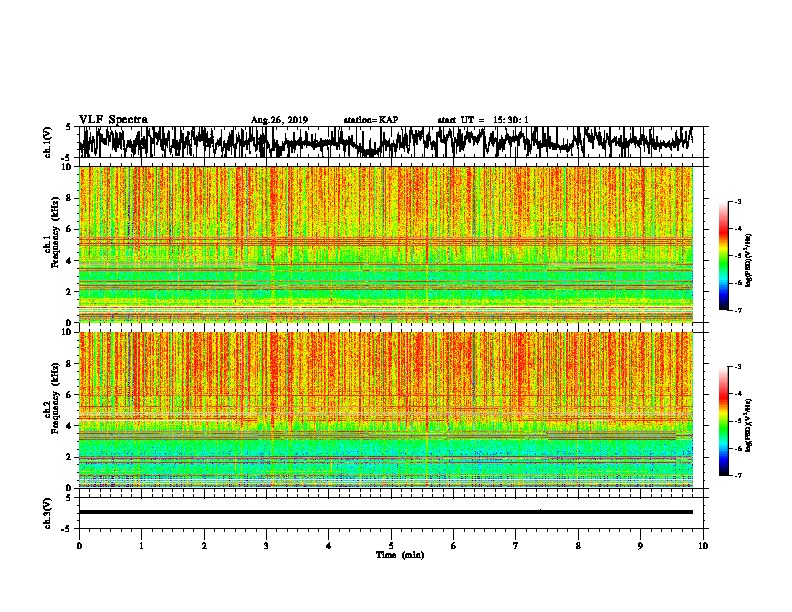The height and width of the screenshot is (612, 792).
Task: Click time axis tick label '1'
Action: (x=141, y=546)
